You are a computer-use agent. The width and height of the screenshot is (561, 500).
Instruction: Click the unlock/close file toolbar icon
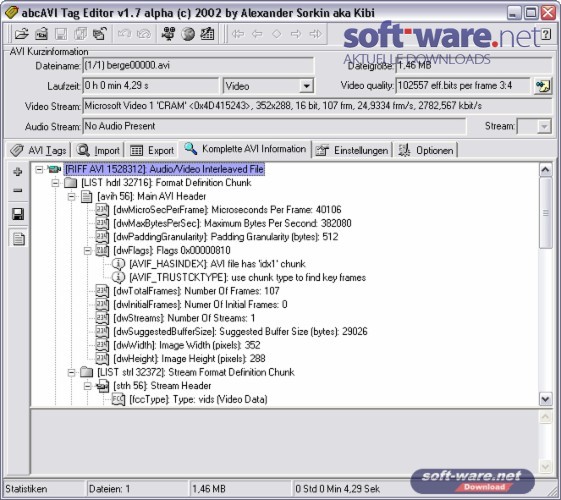99,34
